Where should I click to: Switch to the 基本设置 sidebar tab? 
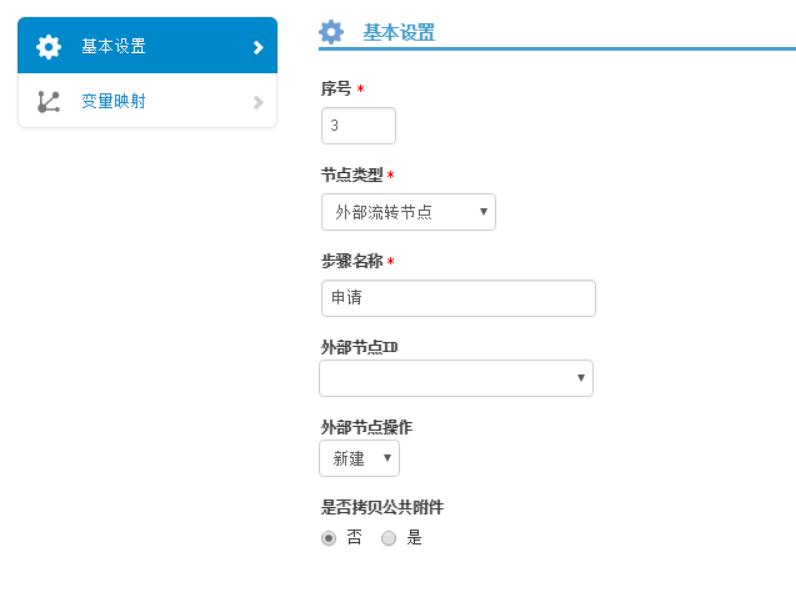click(x=147, y=46)
